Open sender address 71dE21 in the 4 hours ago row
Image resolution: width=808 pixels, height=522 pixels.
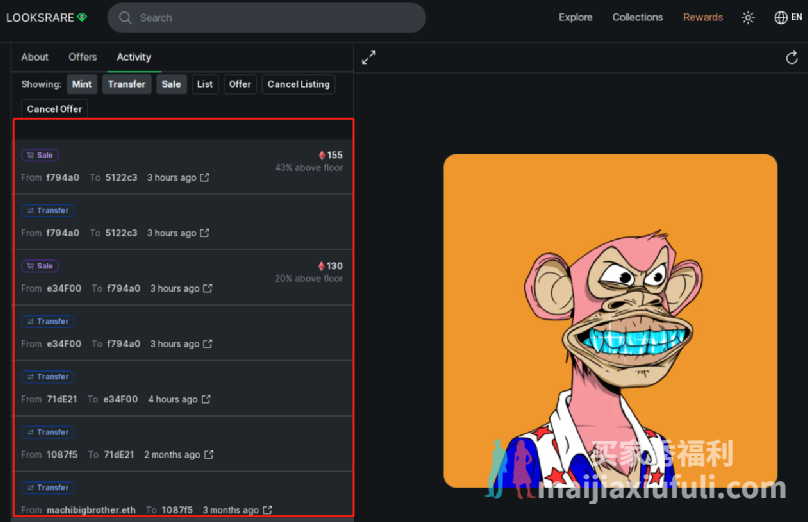click(62, 399)
